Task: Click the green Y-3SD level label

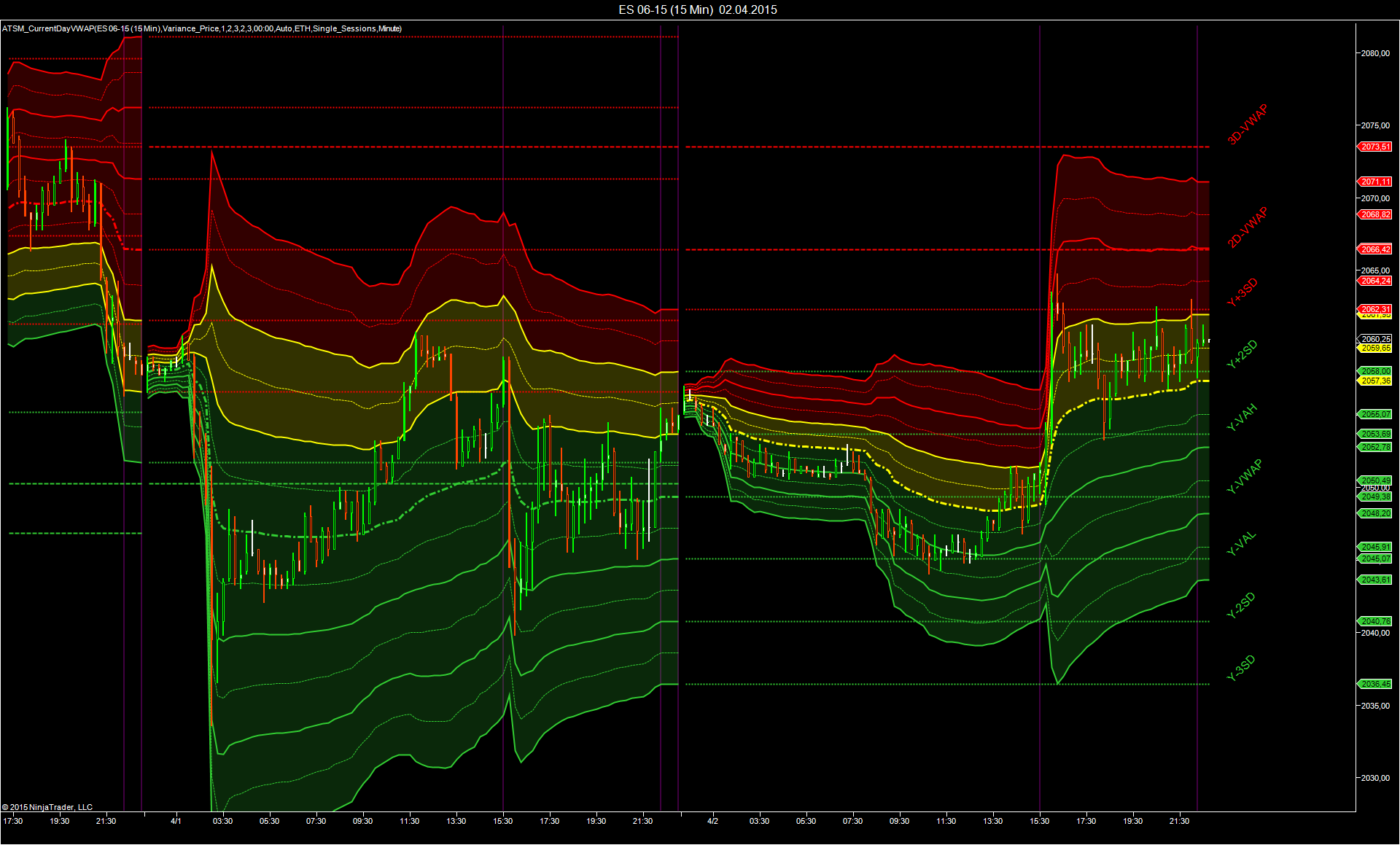Action: click(1241, 668)
